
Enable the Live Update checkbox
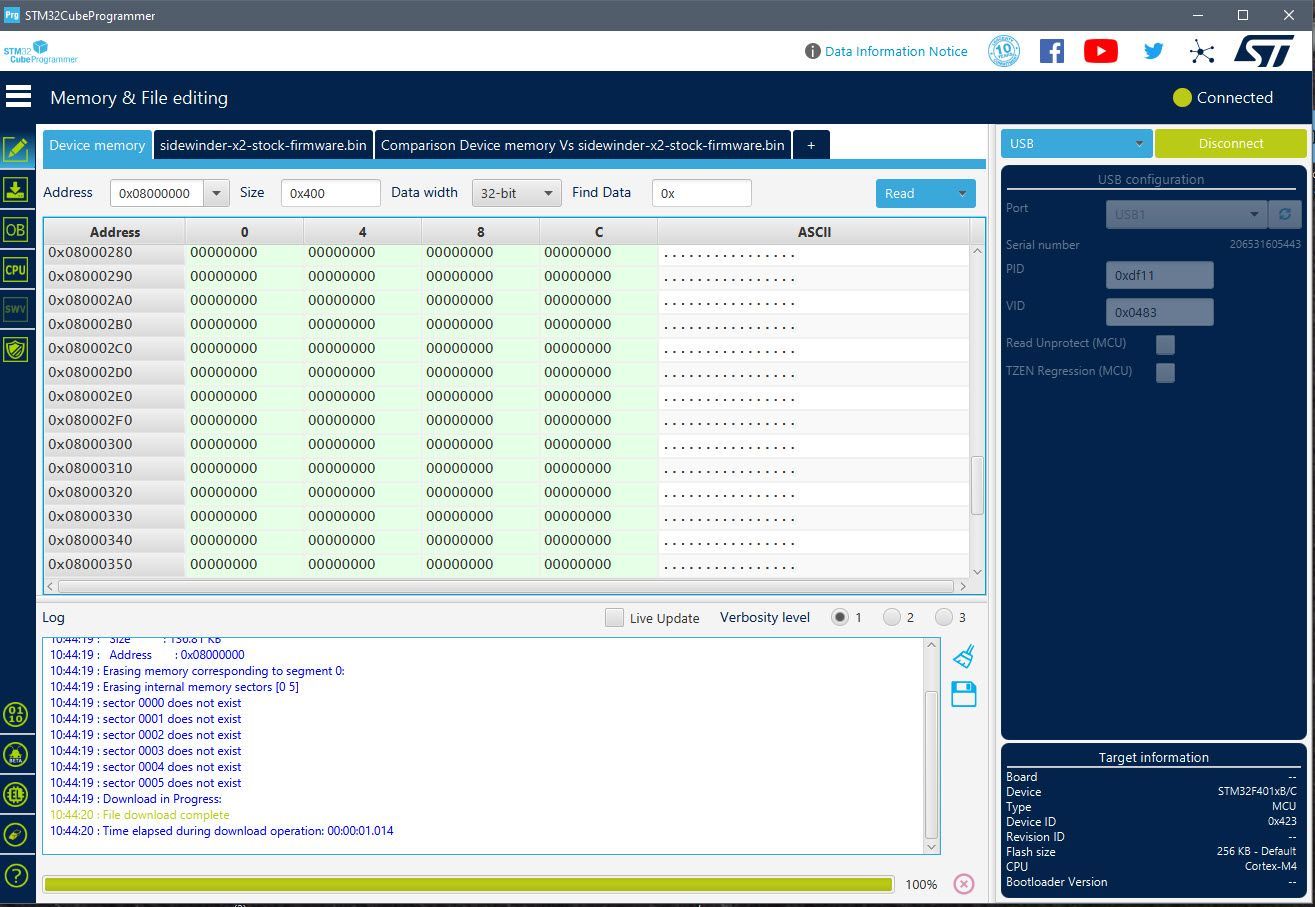(615, 618)
